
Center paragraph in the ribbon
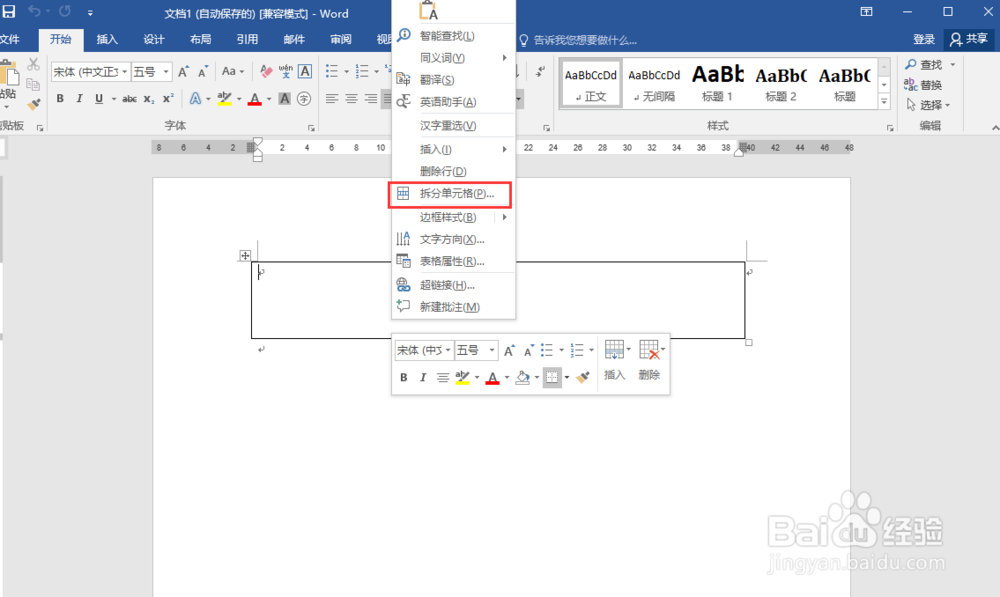pos(351,98)
